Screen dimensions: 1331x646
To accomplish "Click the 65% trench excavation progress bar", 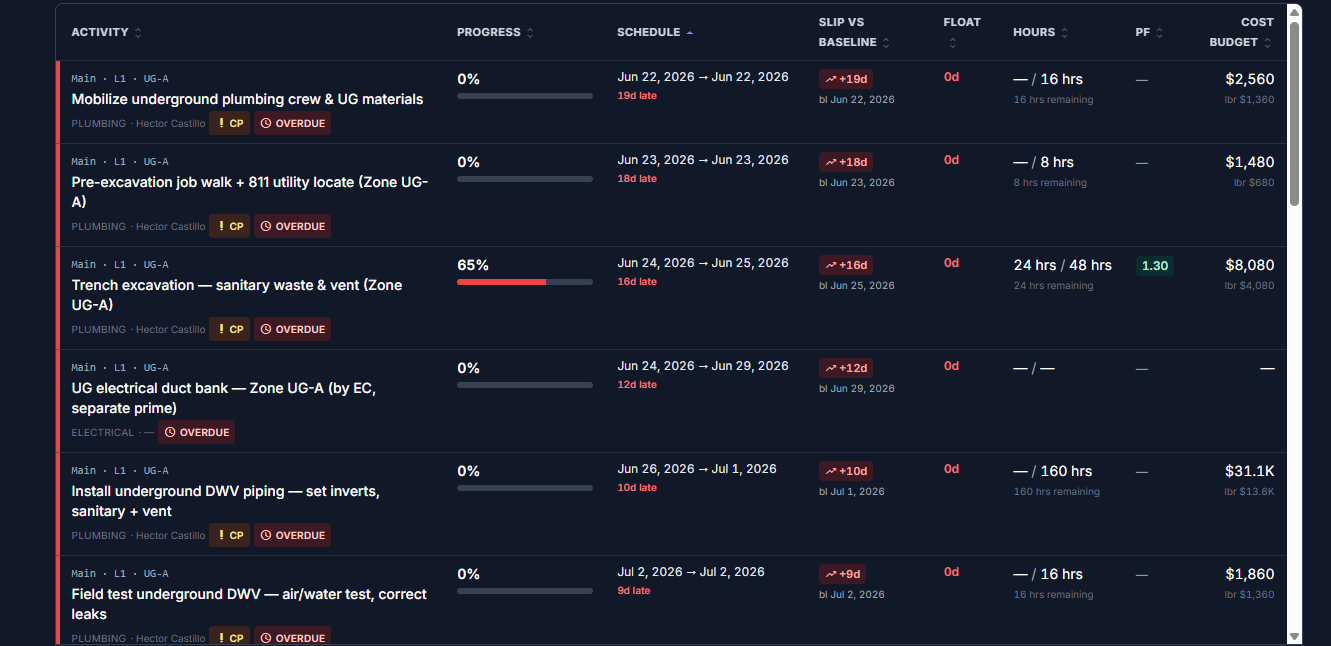I will coord(525,282).
